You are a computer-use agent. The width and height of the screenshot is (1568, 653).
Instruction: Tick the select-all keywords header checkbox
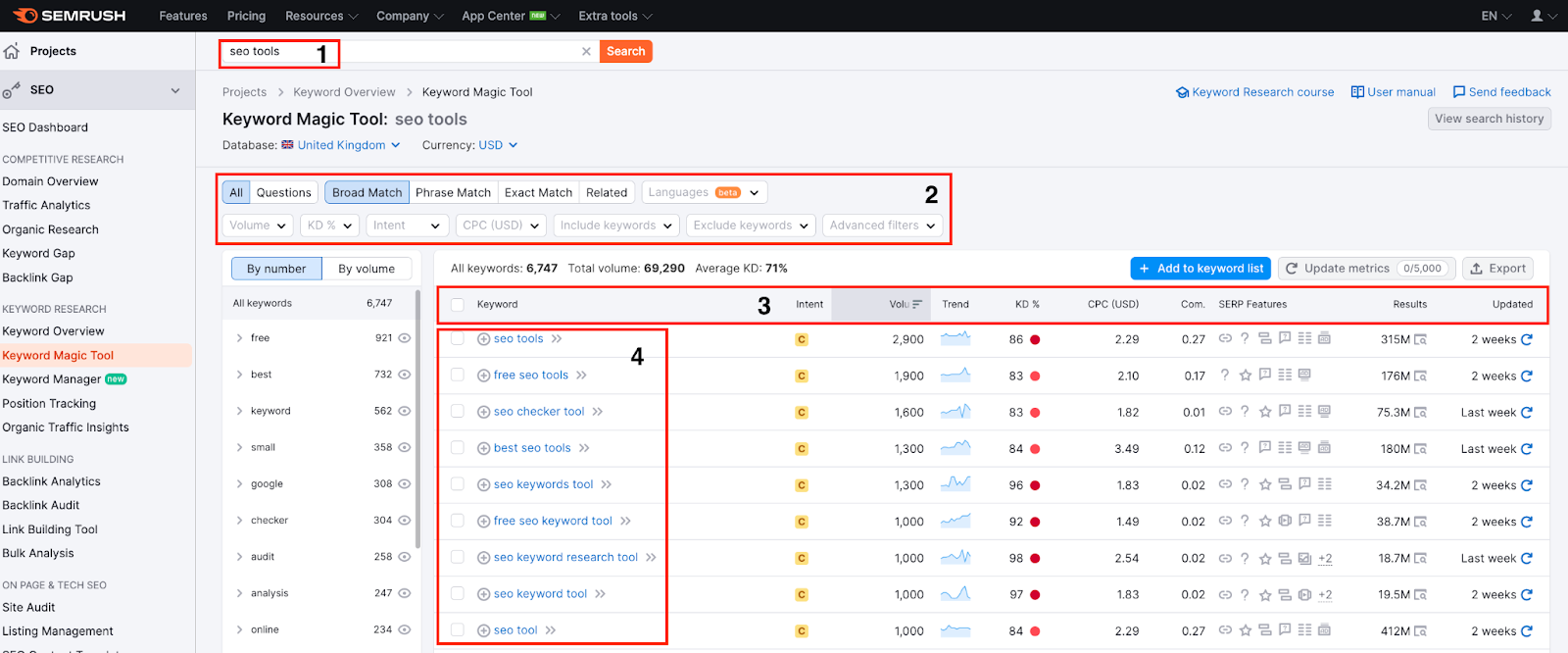tap(458, 304)
